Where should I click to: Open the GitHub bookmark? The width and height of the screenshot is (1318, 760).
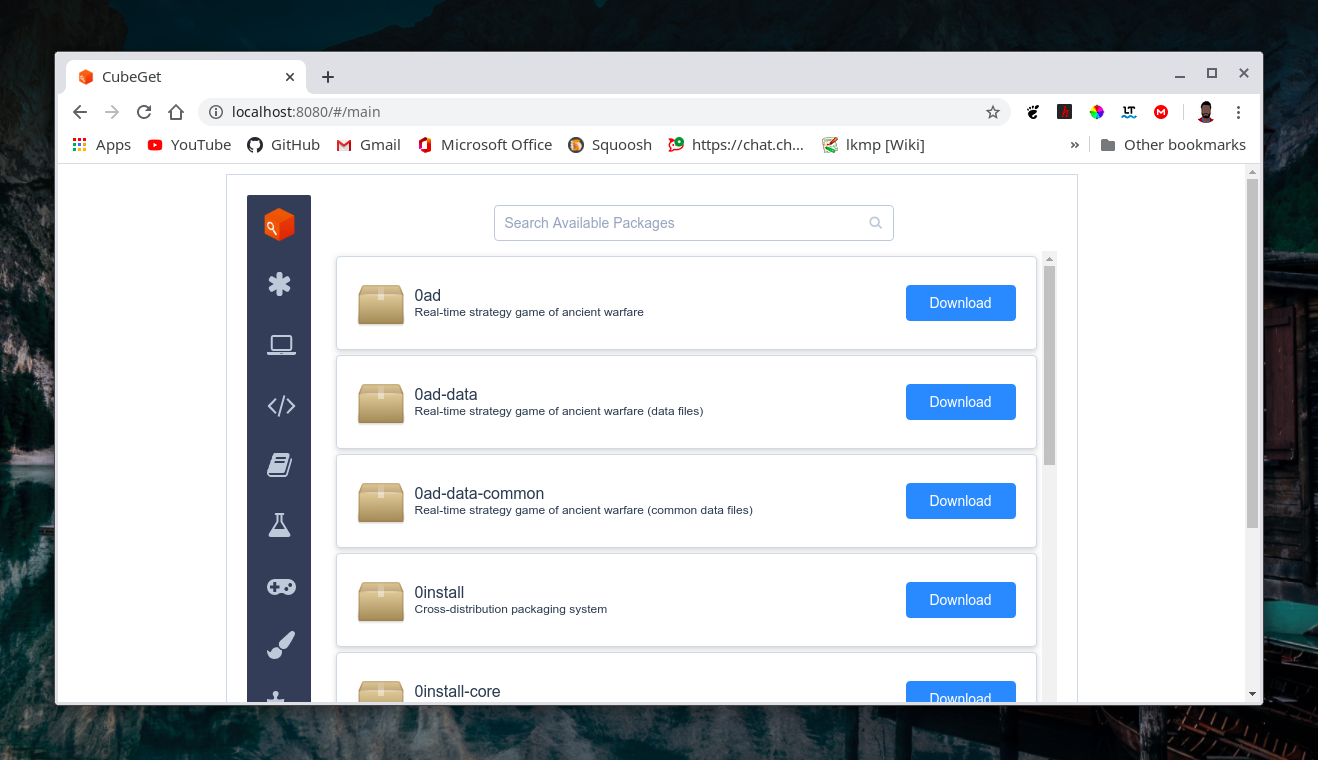pos(283,145)
